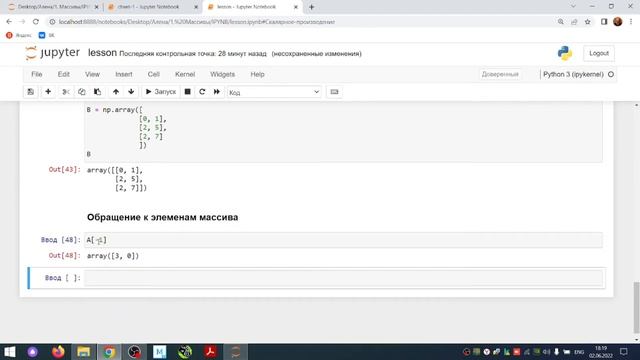
Task: Open the Chrome three-dot menu
Action: coord(631,22)
